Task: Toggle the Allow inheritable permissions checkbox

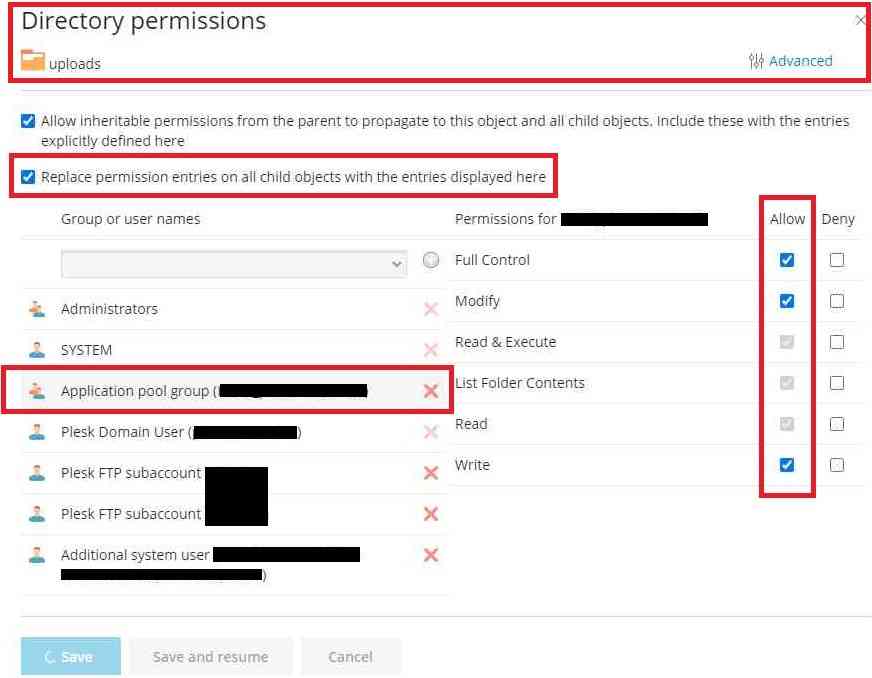Action: pyautogui.click(x=28, y=121)
